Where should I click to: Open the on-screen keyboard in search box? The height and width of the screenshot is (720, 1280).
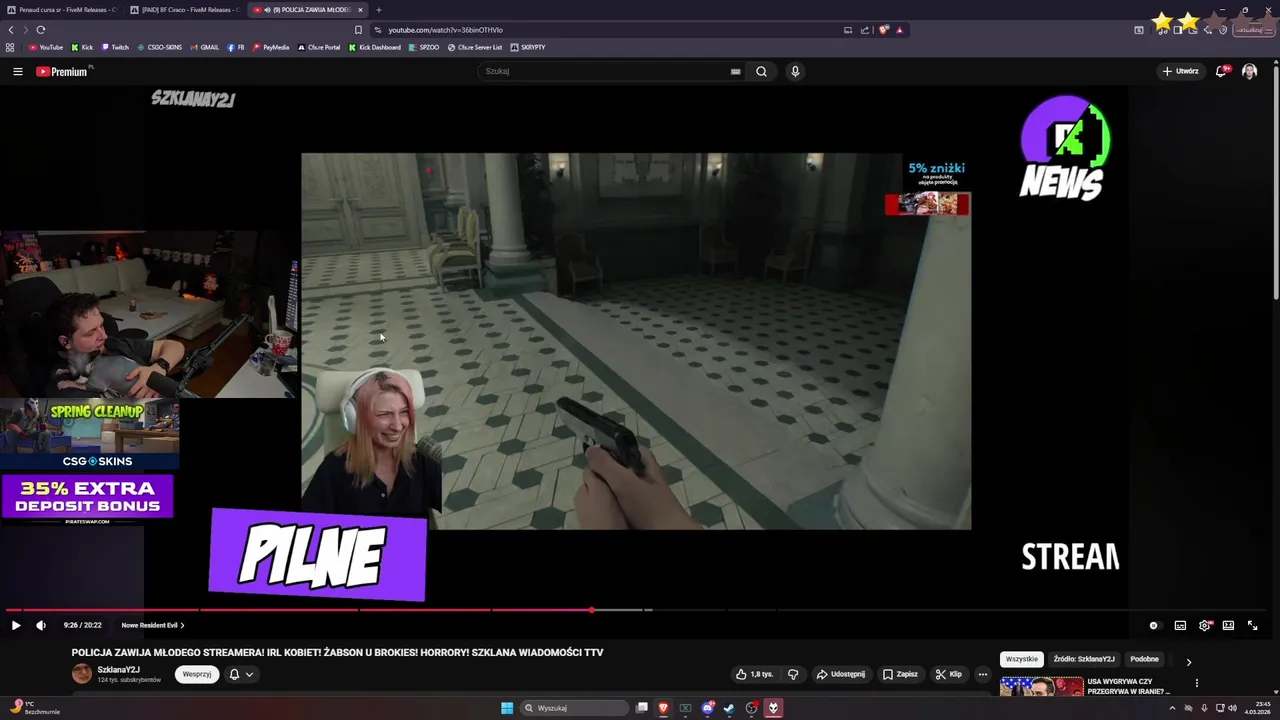click(x=735, y=71)
